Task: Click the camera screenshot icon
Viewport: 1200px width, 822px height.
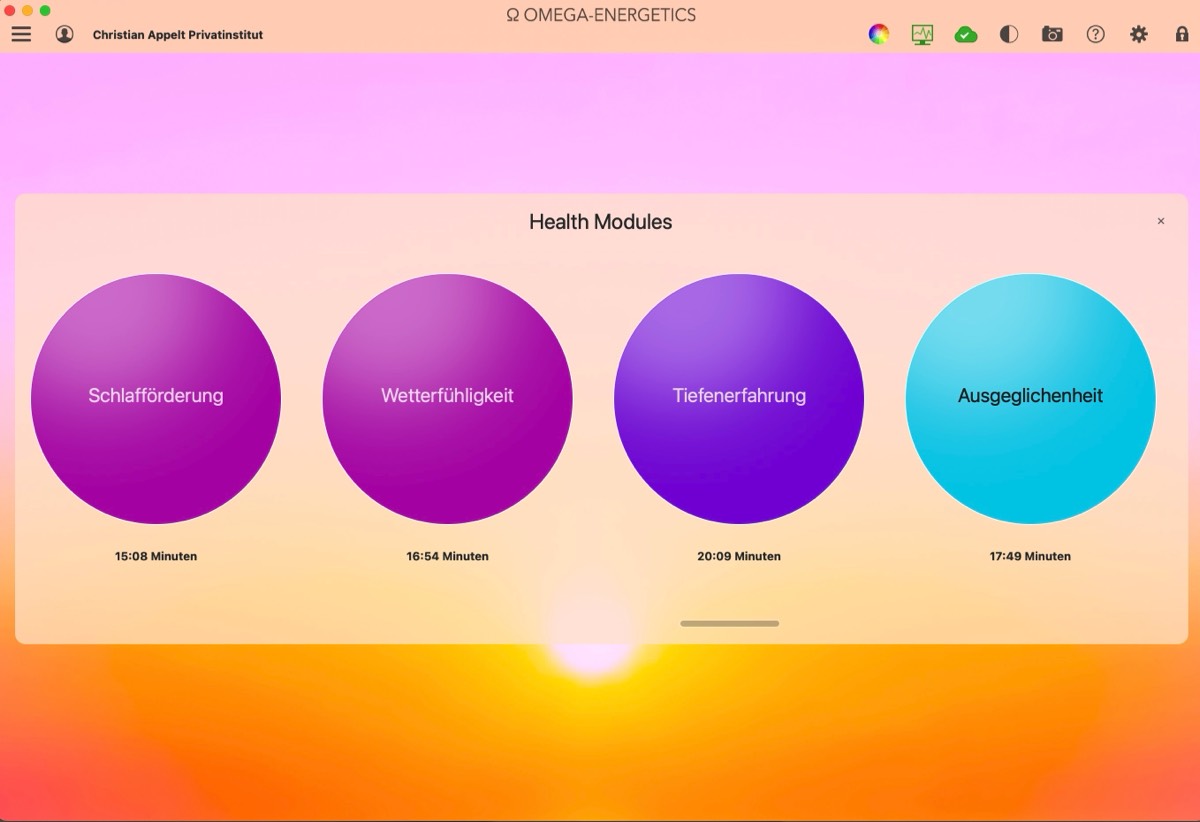Action: [1052, 34]
